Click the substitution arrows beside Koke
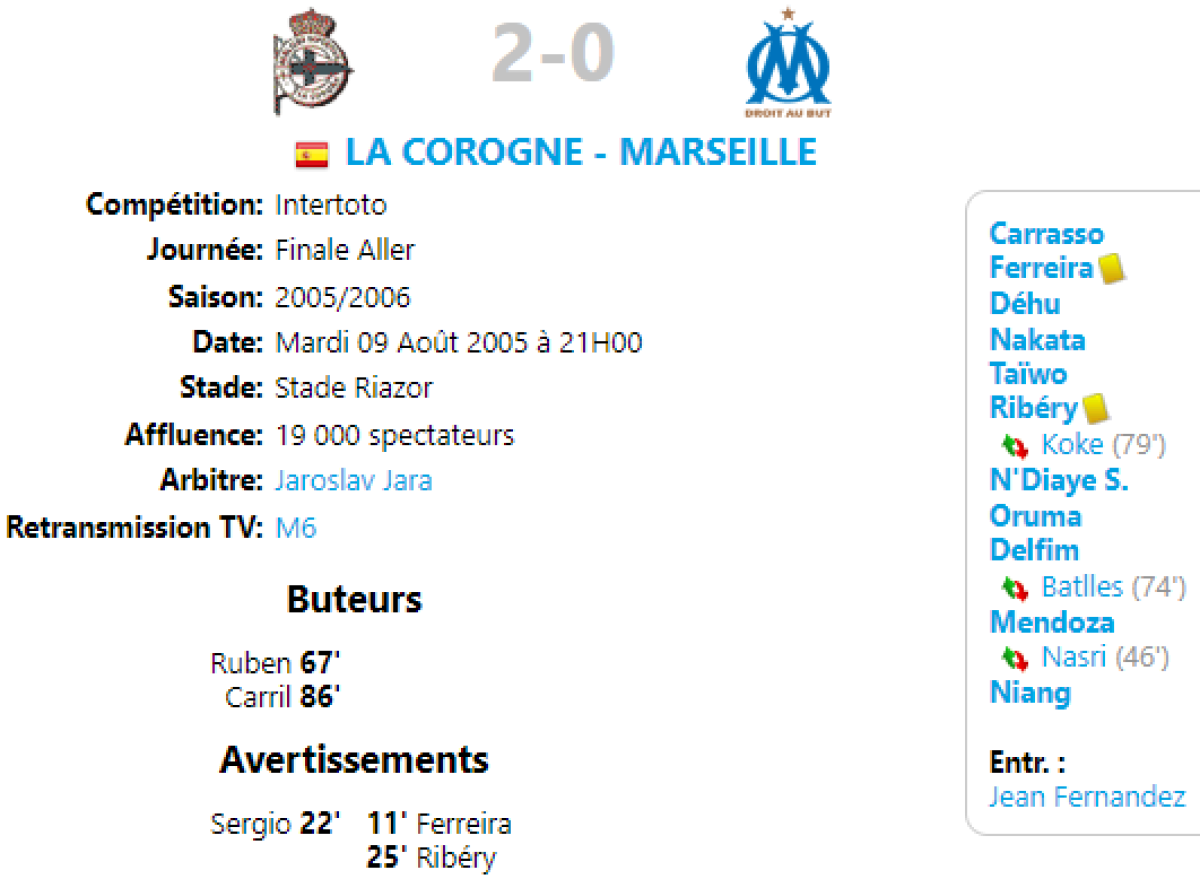 1015,446
